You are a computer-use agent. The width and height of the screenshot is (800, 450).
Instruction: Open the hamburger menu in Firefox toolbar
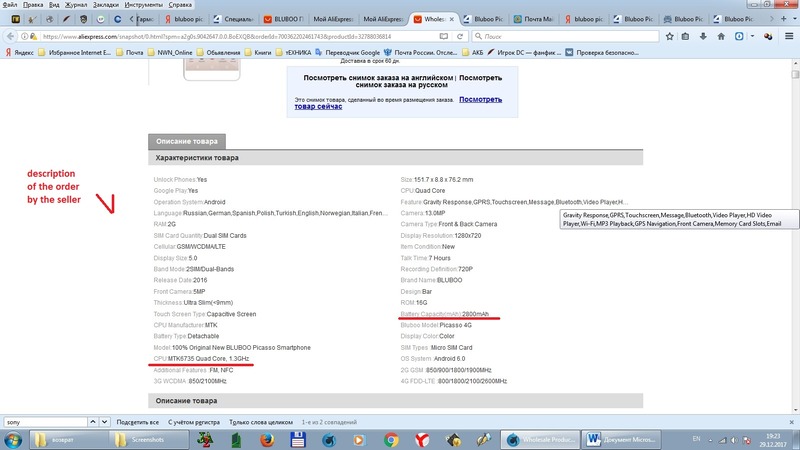pyautogui.click(x=789, y=35)
